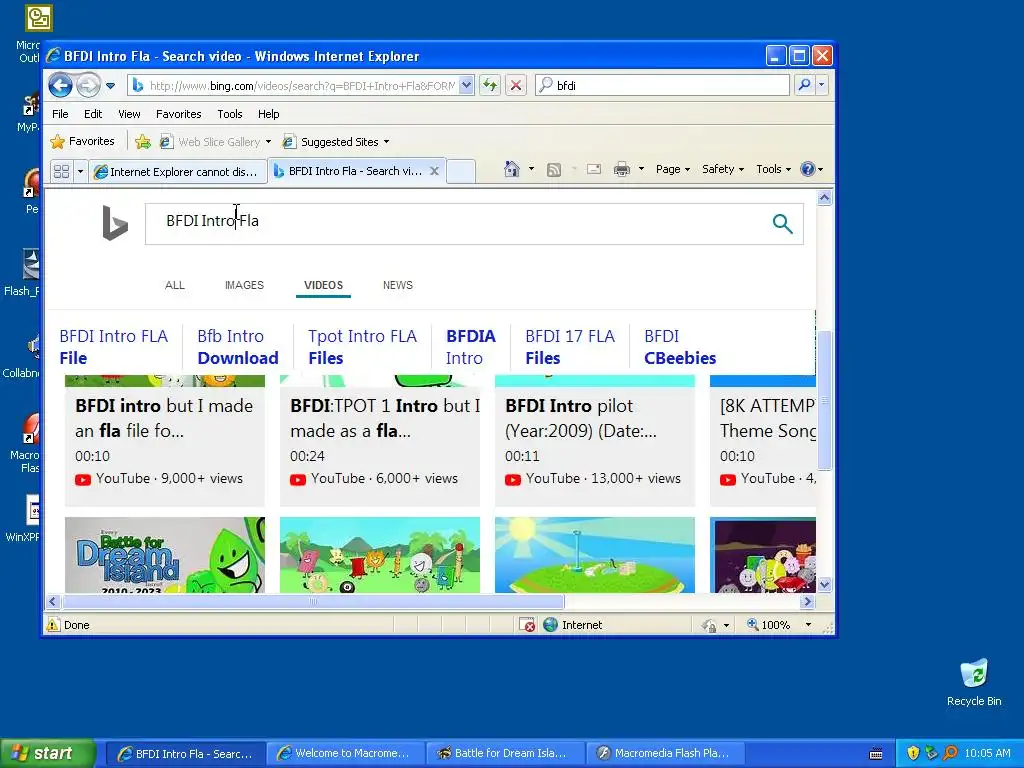
Task: Click Tpot Intro FLA Files suggestion
Action: (362, 347)
